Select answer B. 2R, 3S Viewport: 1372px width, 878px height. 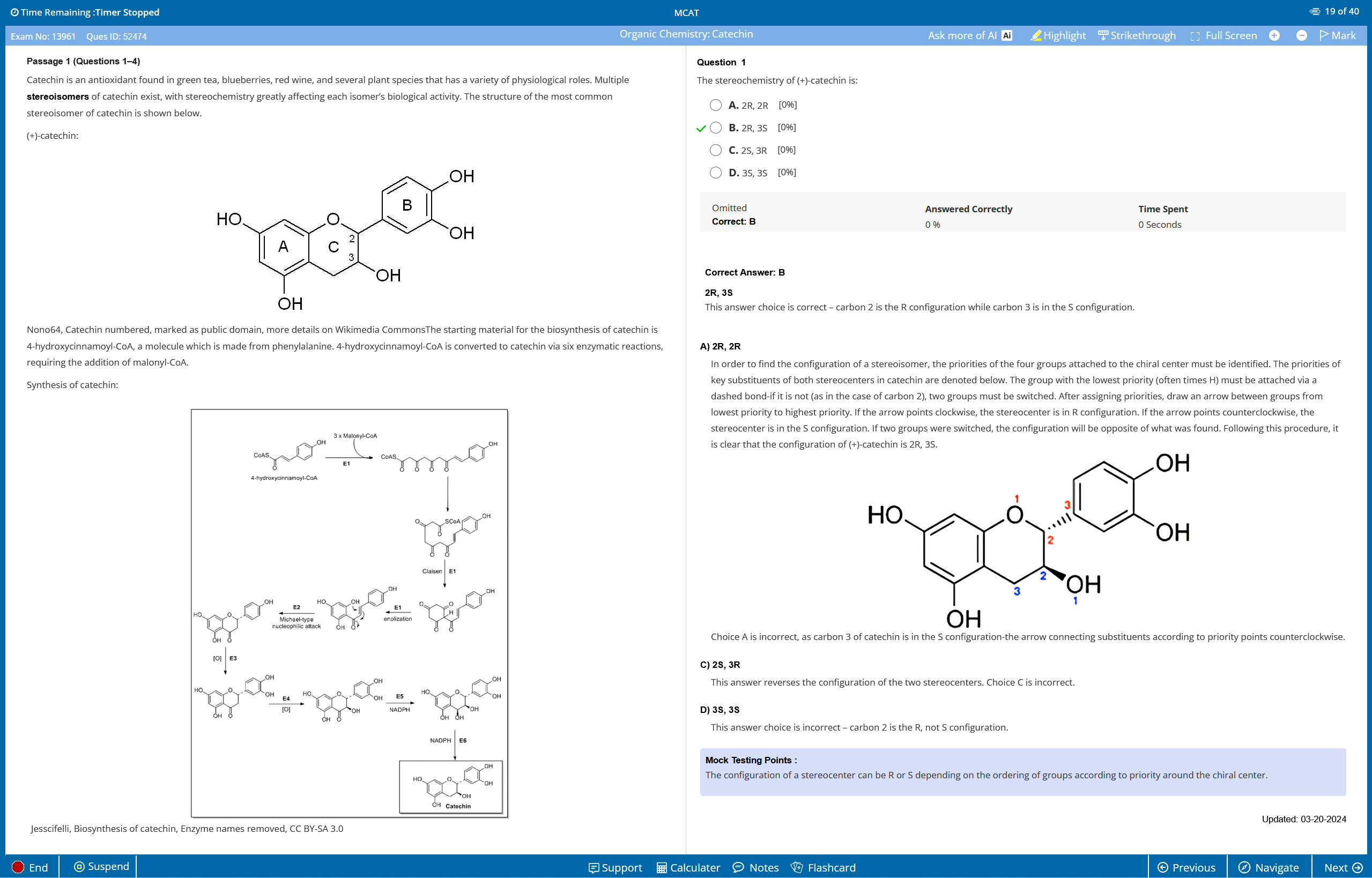(x=716, y=128)
